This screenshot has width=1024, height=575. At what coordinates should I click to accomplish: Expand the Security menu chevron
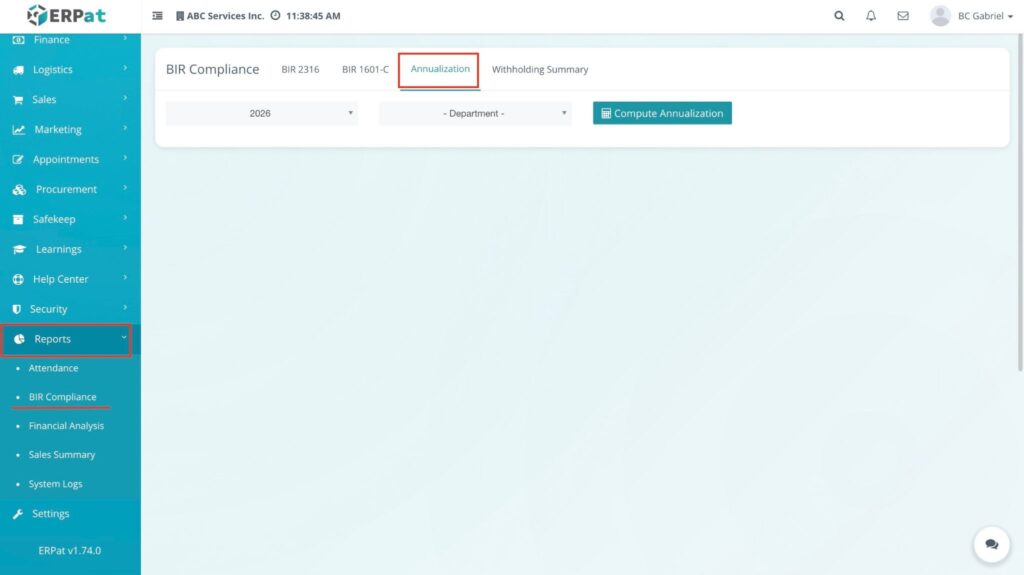(125, 308)
